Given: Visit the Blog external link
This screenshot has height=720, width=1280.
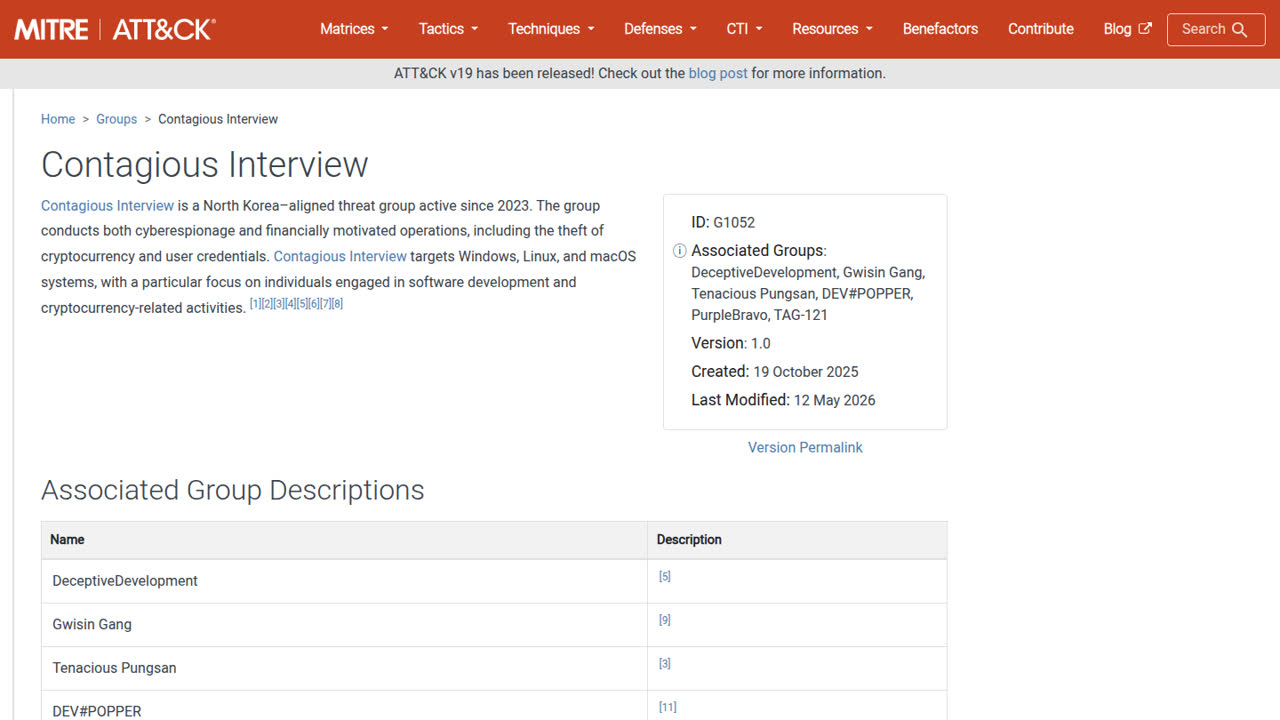Looking at the screenshot, I should pos(1127,29).
